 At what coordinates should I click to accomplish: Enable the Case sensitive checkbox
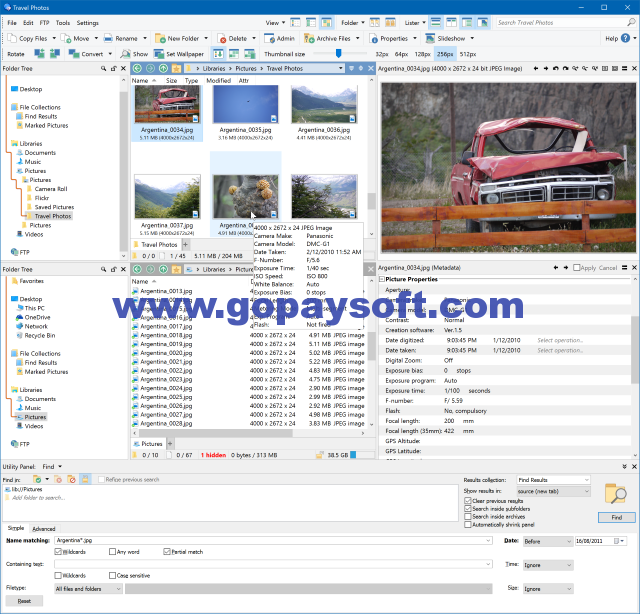point(113,576)
